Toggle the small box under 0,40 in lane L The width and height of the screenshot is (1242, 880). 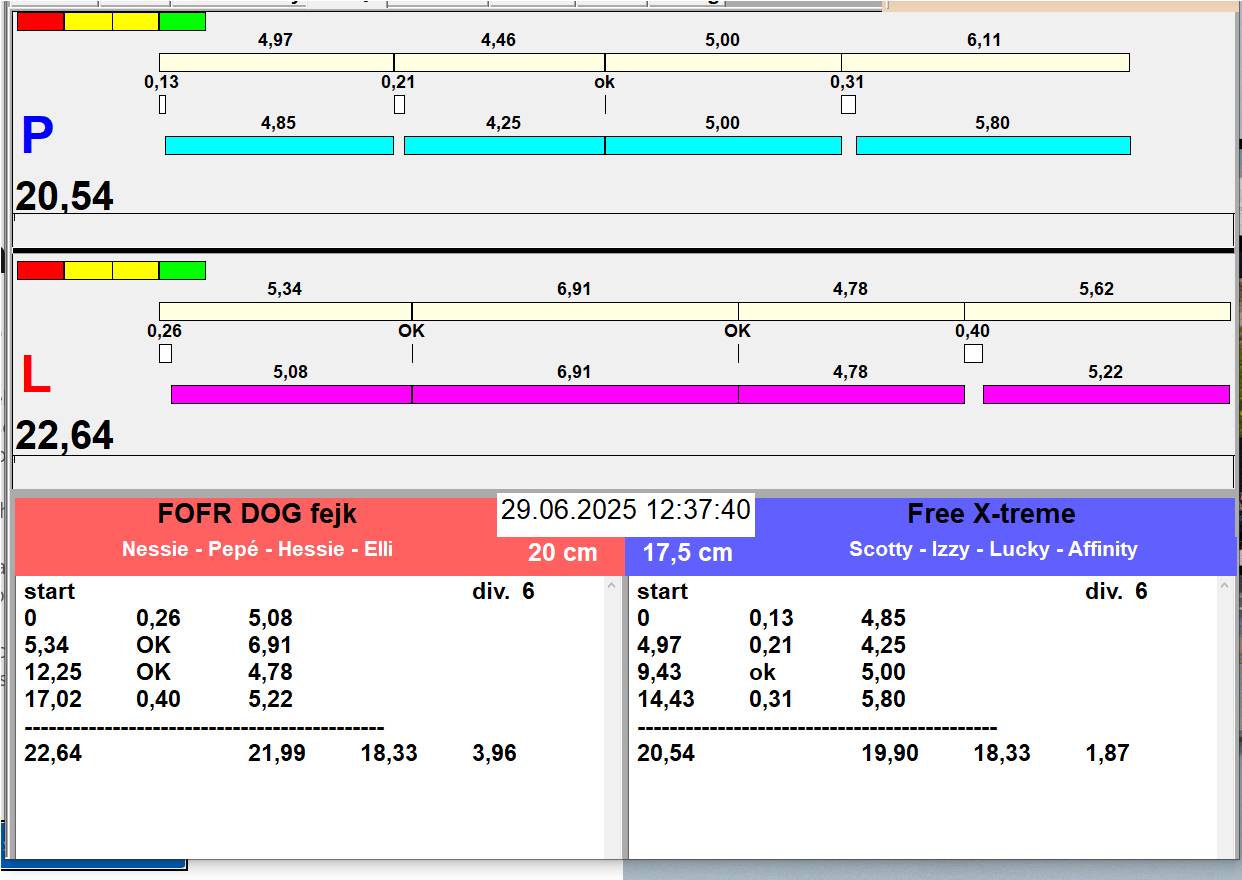973,353
